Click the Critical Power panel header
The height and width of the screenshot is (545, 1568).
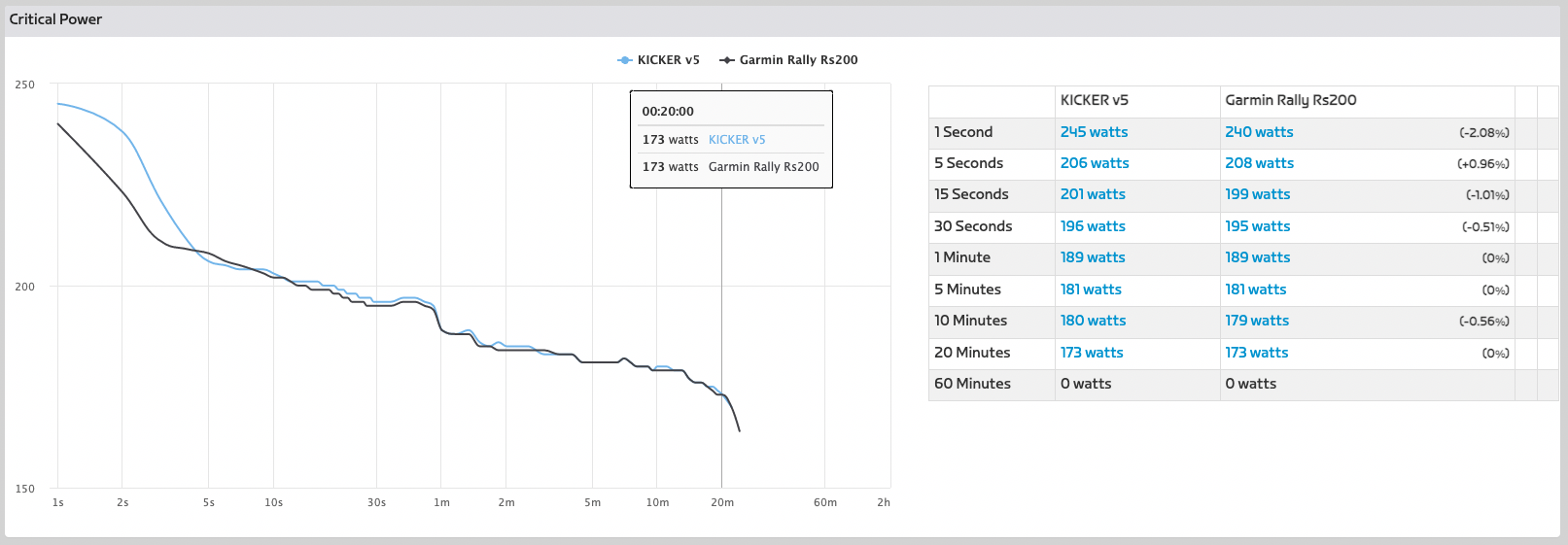coord(55,19)
